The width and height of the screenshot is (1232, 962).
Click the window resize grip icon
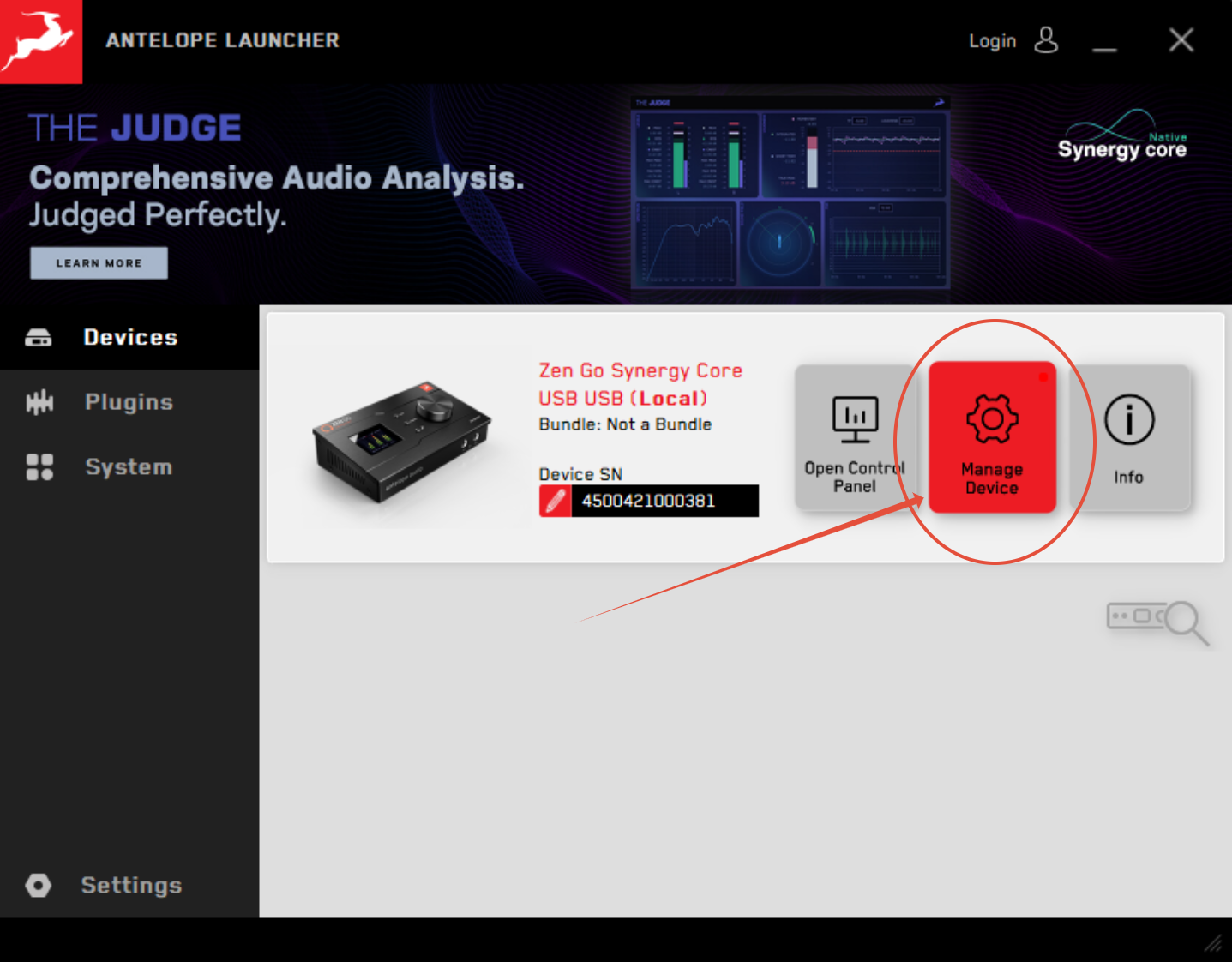(1213, 943)
